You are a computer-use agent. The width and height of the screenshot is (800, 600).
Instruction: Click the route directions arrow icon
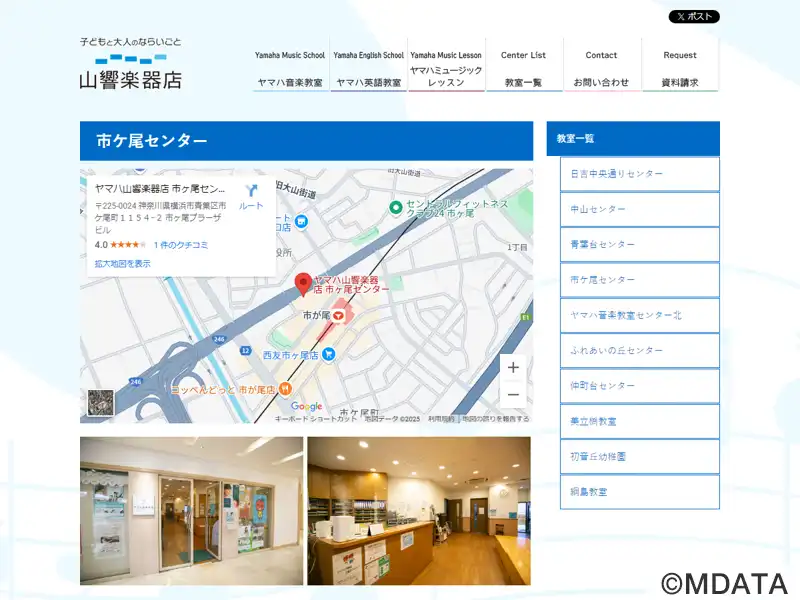coord(251,191)
